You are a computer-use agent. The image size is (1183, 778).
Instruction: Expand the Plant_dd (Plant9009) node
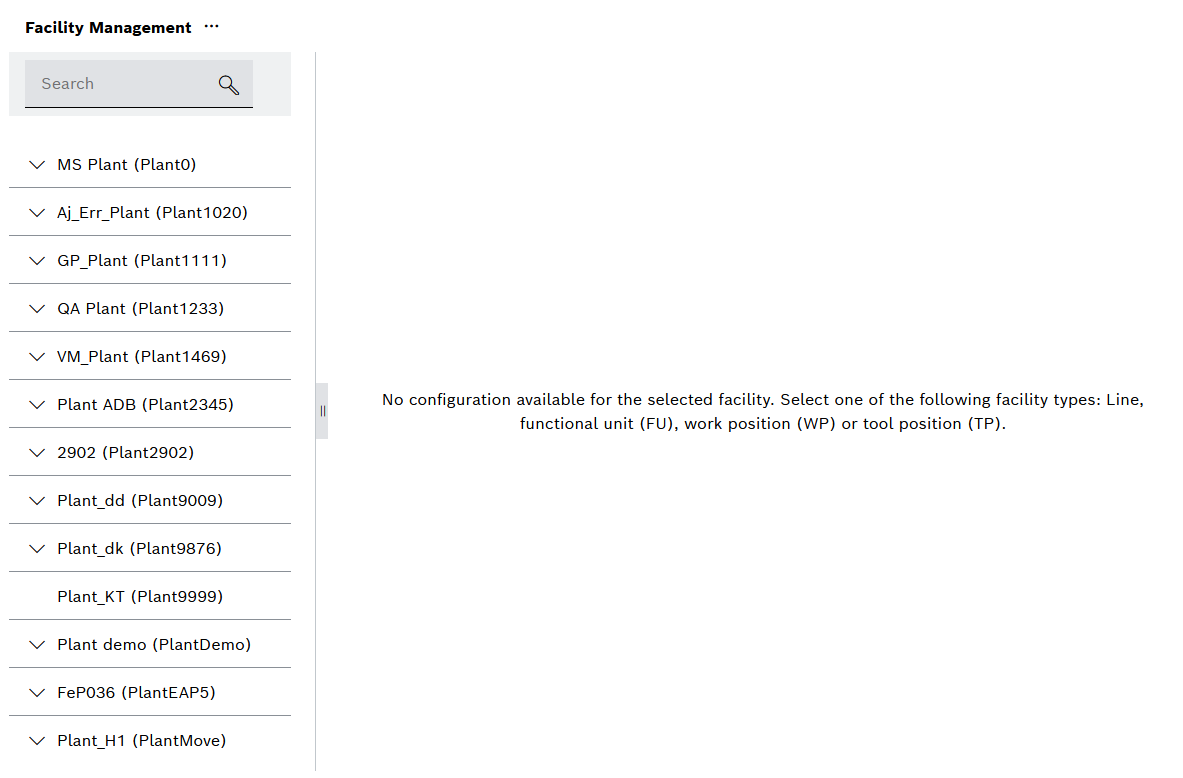[x=37, y=500]
